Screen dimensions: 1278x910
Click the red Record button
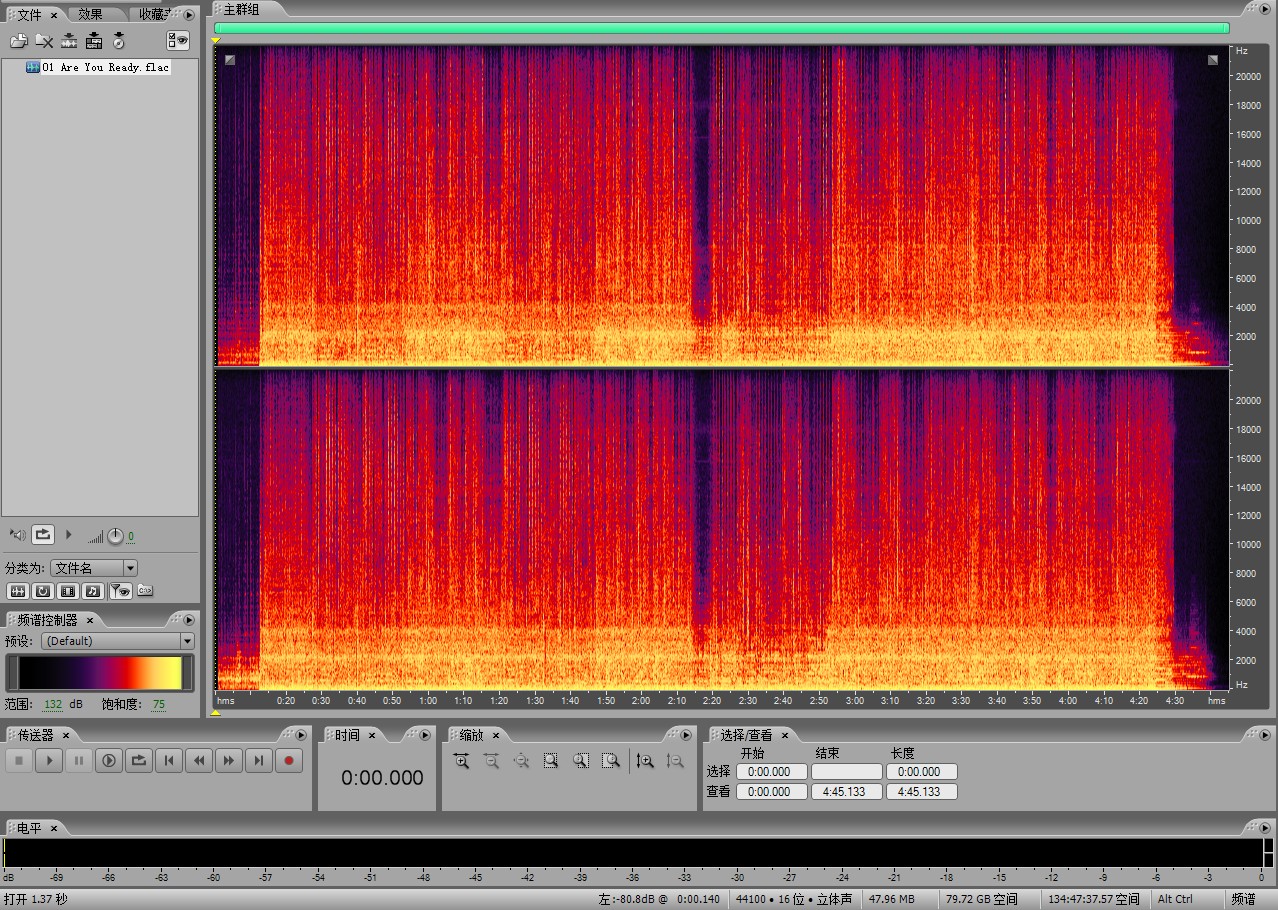click(x=289, y=761)
